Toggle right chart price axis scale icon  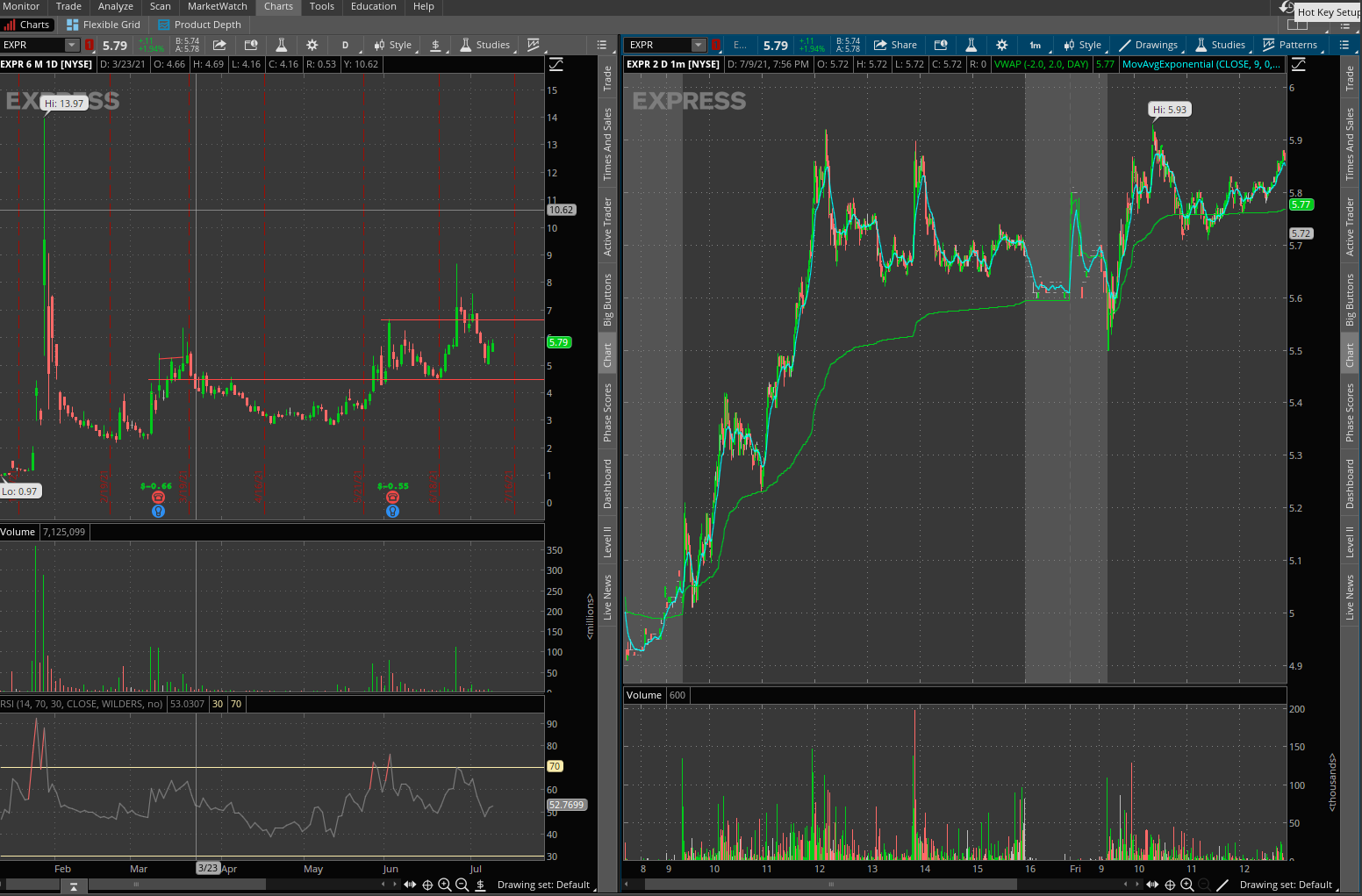[x=1298, y=64]
